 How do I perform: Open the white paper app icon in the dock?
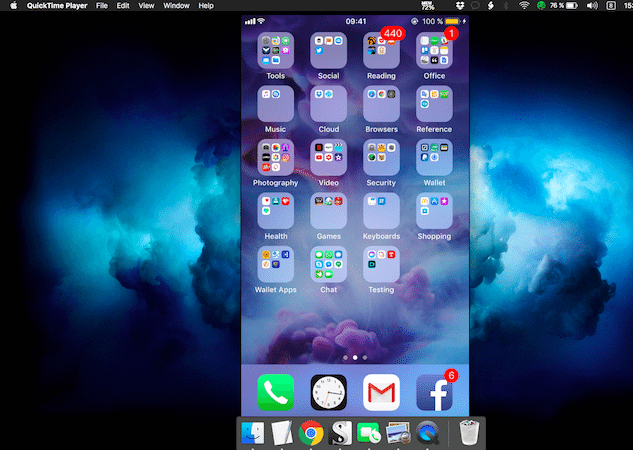click(282, 433)
